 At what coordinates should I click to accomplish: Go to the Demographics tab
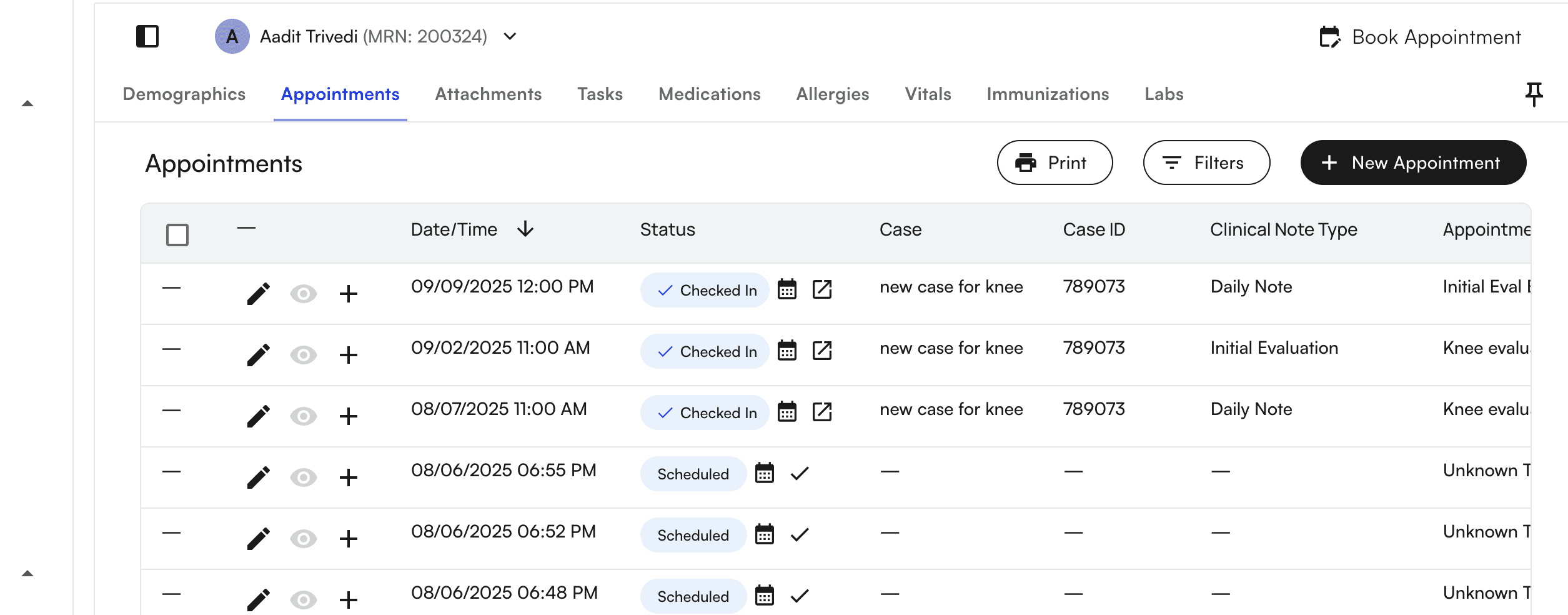tap(184, 94)
